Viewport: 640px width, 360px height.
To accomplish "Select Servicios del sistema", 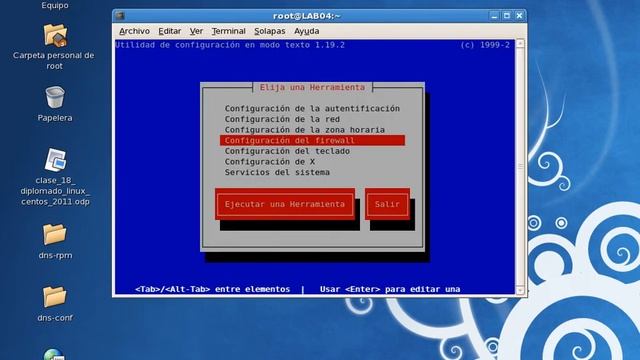I will [277, 172].
